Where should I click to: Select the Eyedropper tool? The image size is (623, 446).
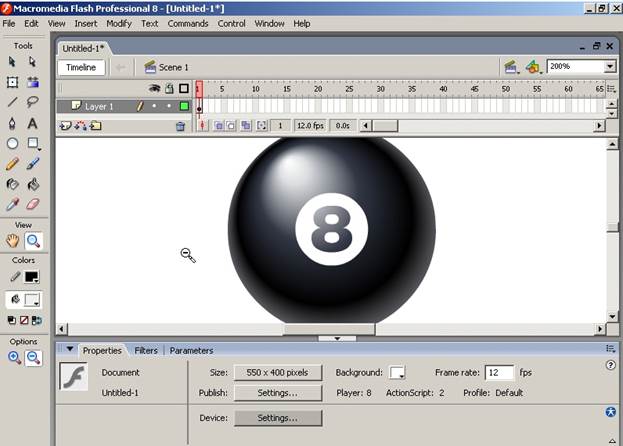12,205
